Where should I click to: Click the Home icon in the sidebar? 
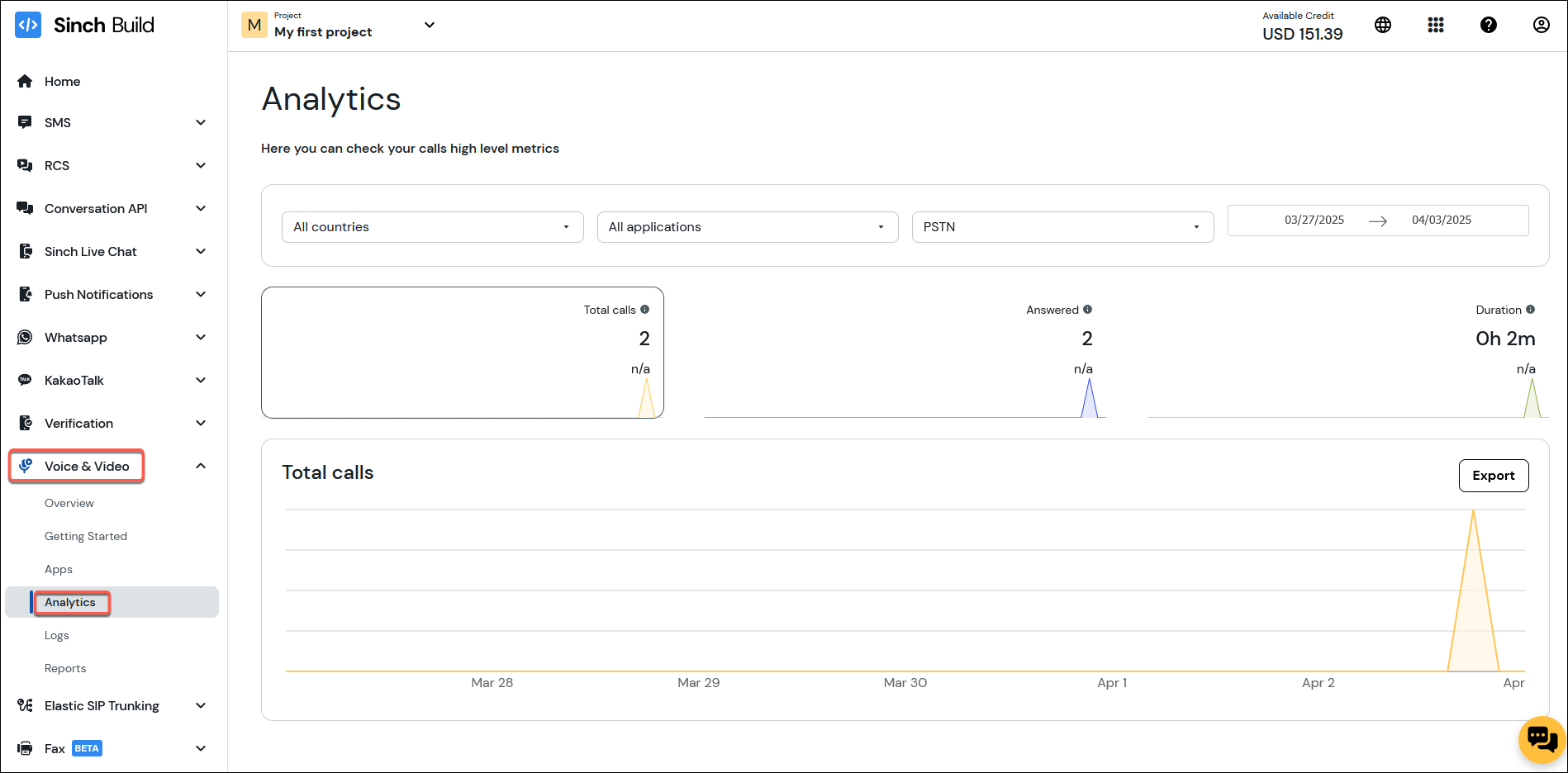25,81
